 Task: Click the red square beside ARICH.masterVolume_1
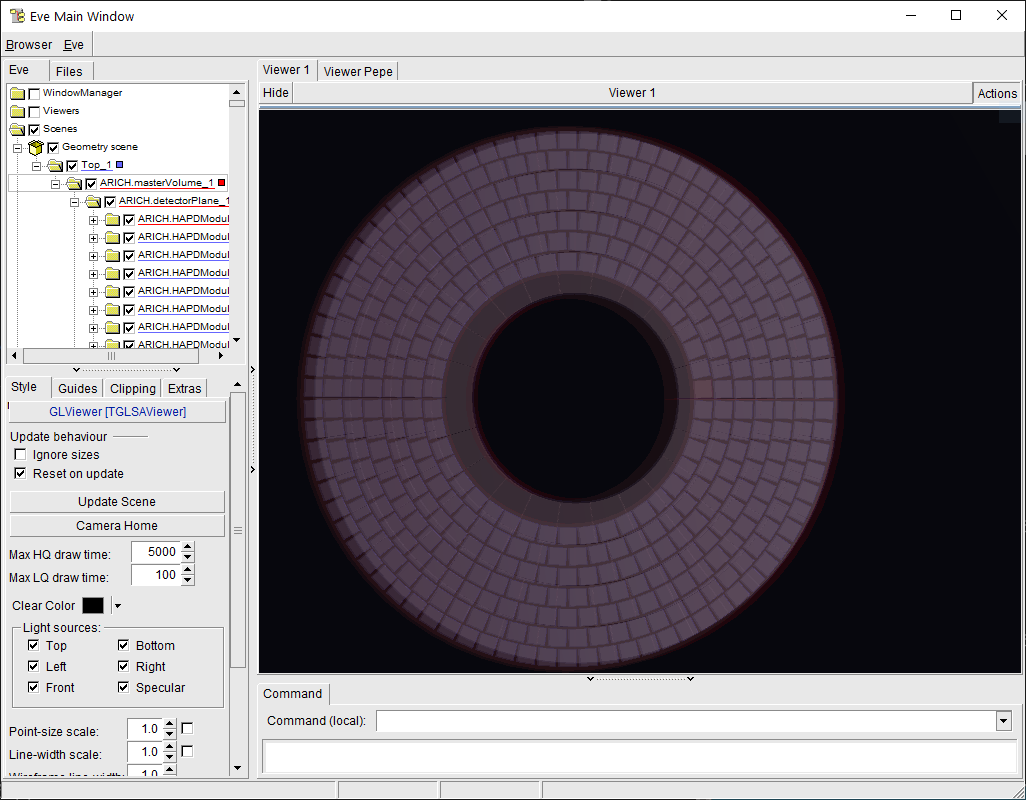[222, 182]
